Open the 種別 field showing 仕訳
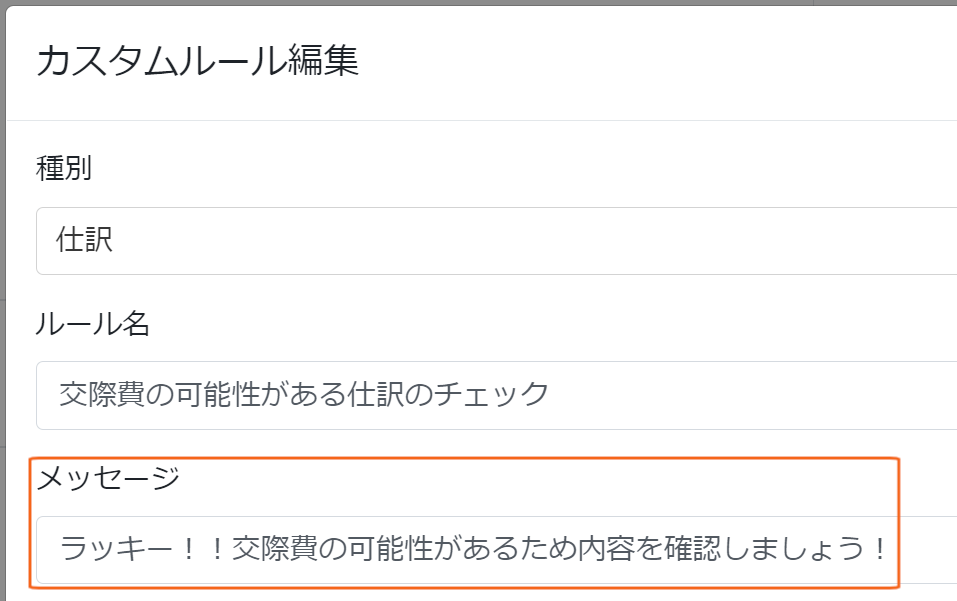 tap(496, 241)
